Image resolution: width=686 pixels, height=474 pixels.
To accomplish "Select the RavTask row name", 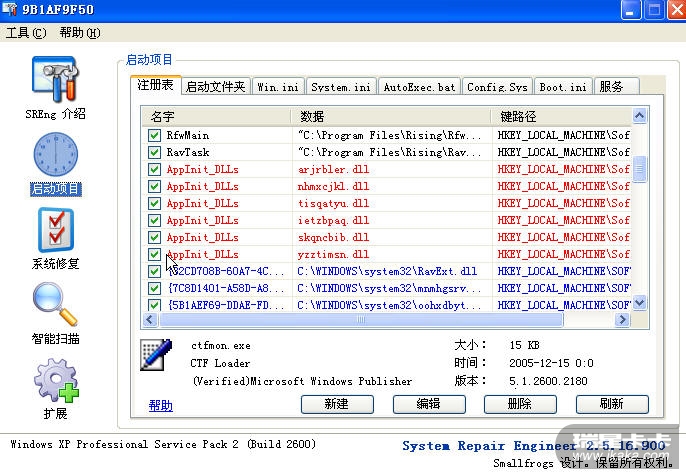I will (x=188, y=152).
